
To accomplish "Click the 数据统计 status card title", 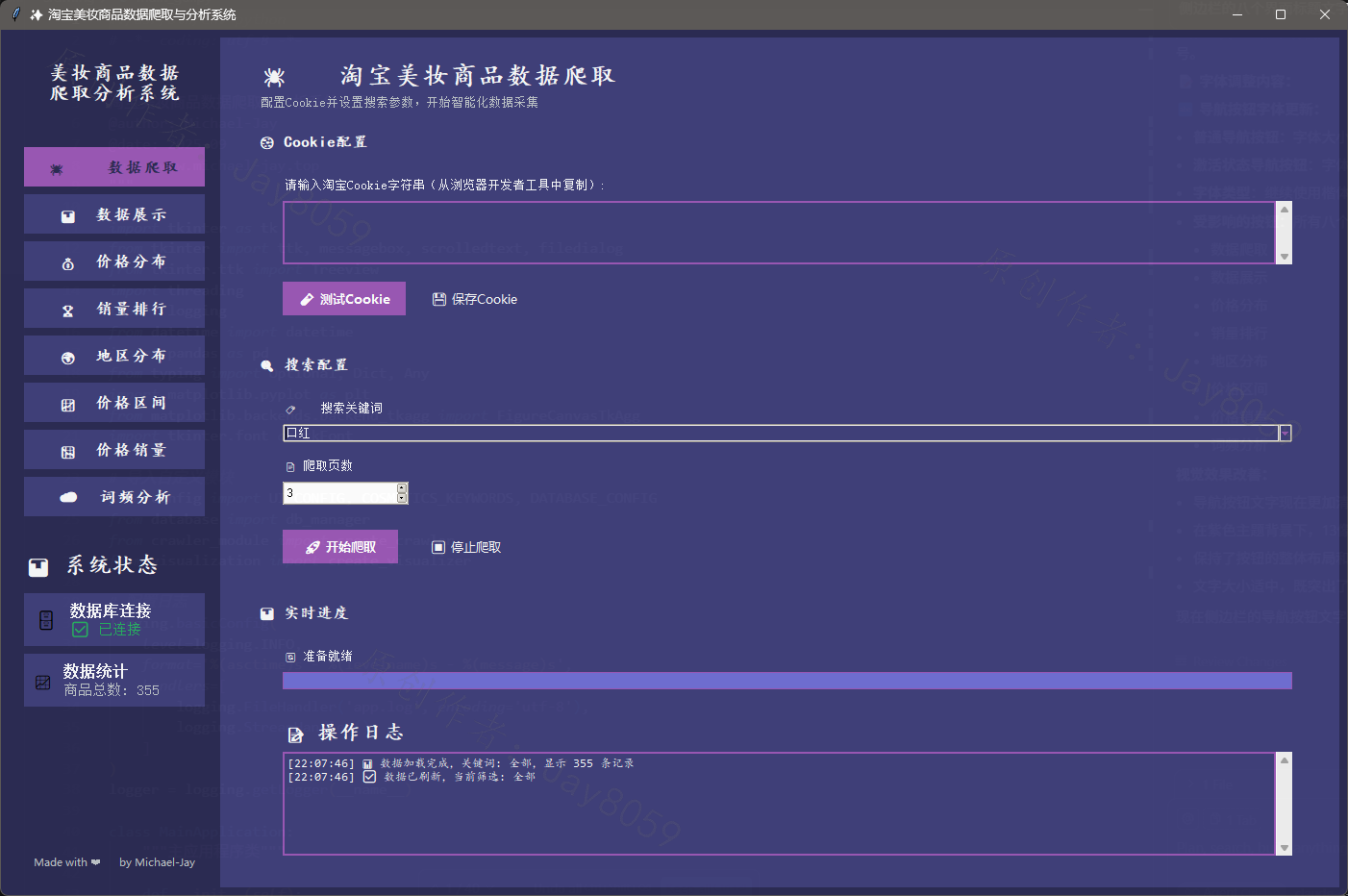I will coord(95,671).
